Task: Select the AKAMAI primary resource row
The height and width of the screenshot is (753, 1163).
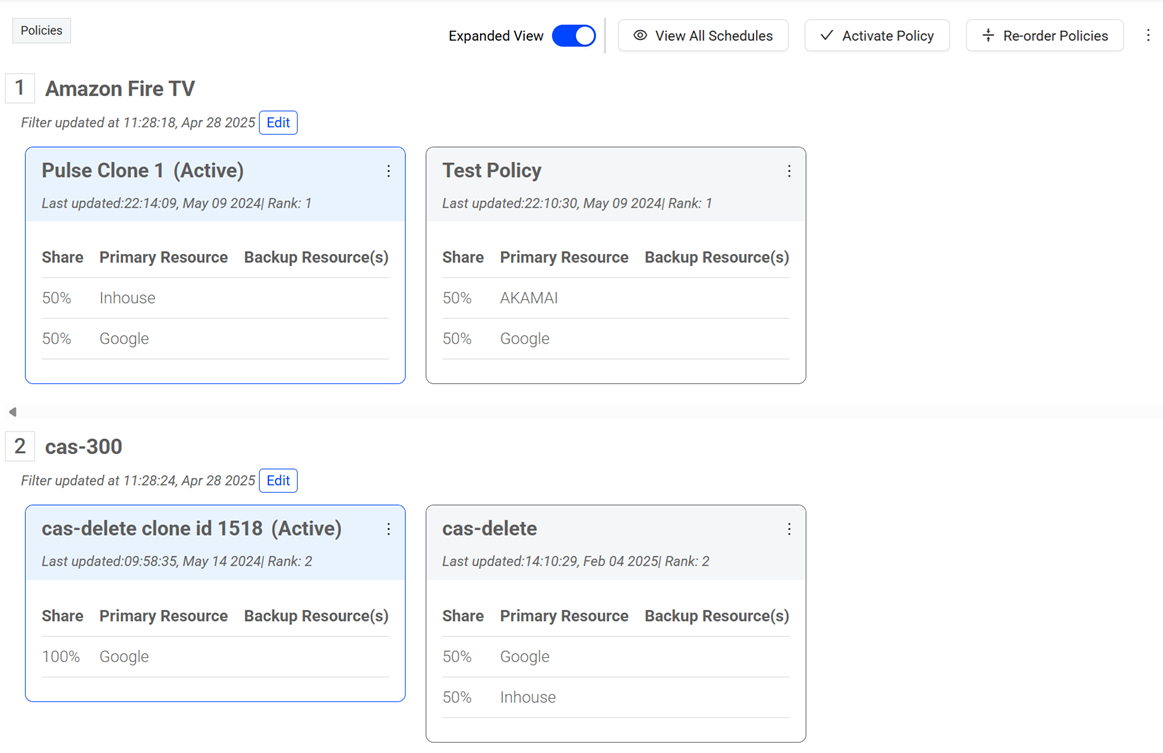Action: (x=528, y=298)
